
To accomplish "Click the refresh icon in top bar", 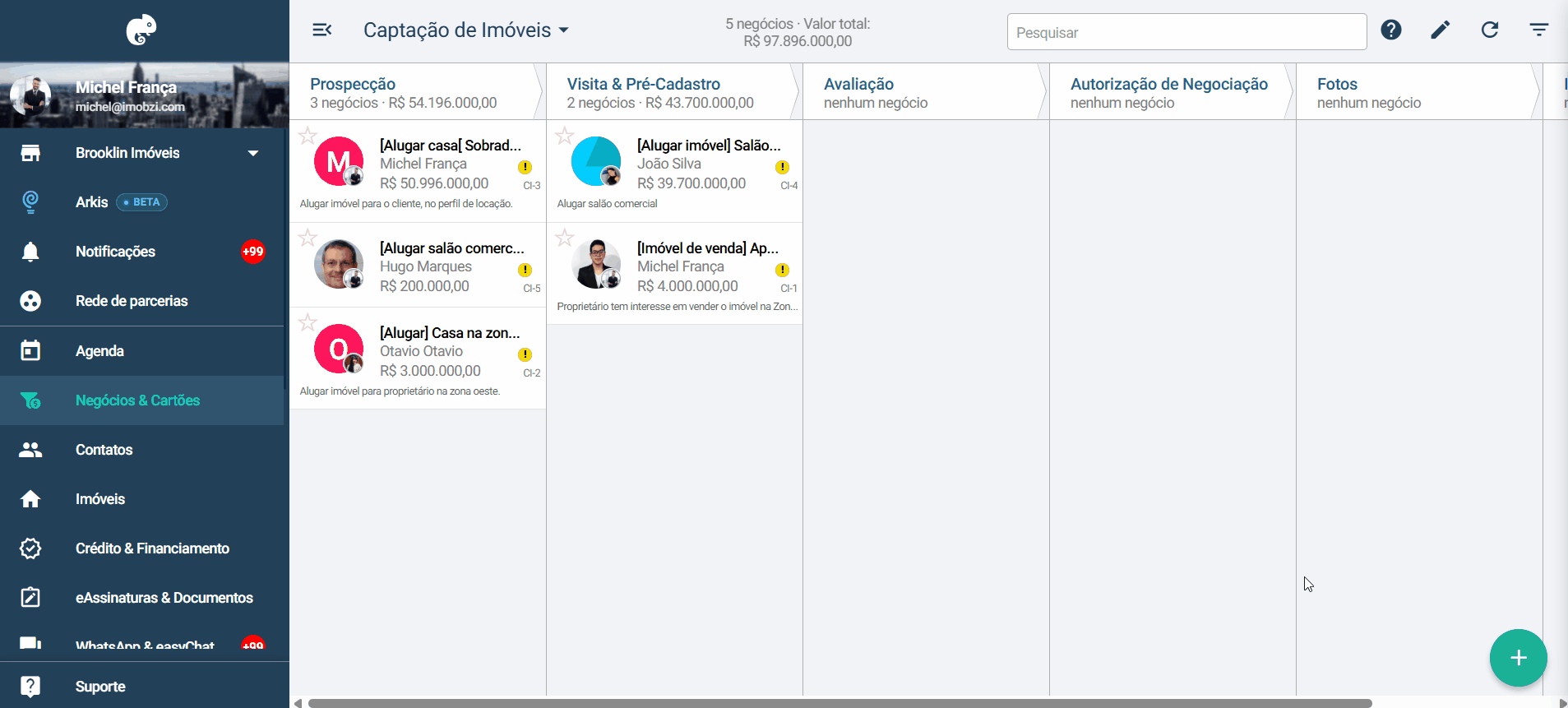I will [x=1490, y=30].
